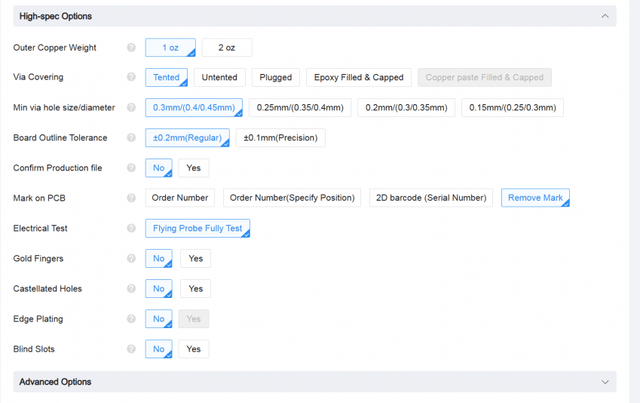Collapse the High-spec Options section chevron
The height and width of the screenshot is (403, 640).
click(x=604, y=16)
